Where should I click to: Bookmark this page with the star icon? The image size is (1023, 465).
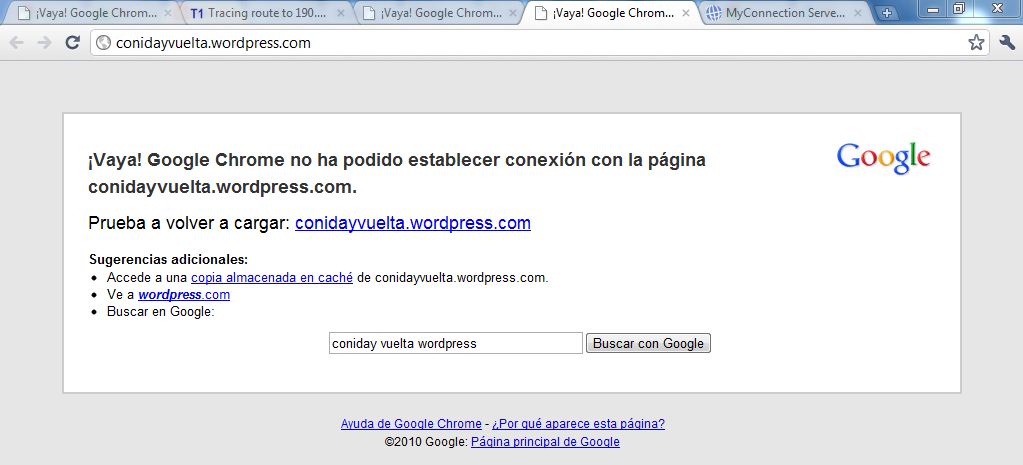coord(976,43)
